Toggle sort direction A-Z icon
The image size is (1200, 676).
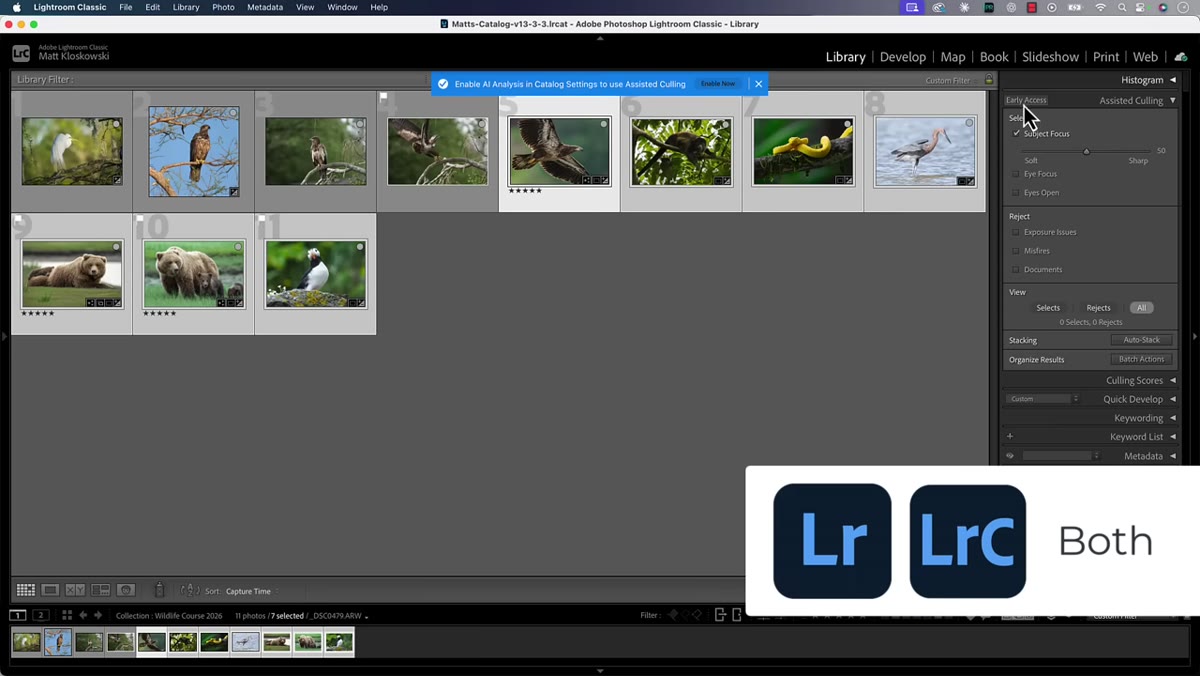point(190,590)
